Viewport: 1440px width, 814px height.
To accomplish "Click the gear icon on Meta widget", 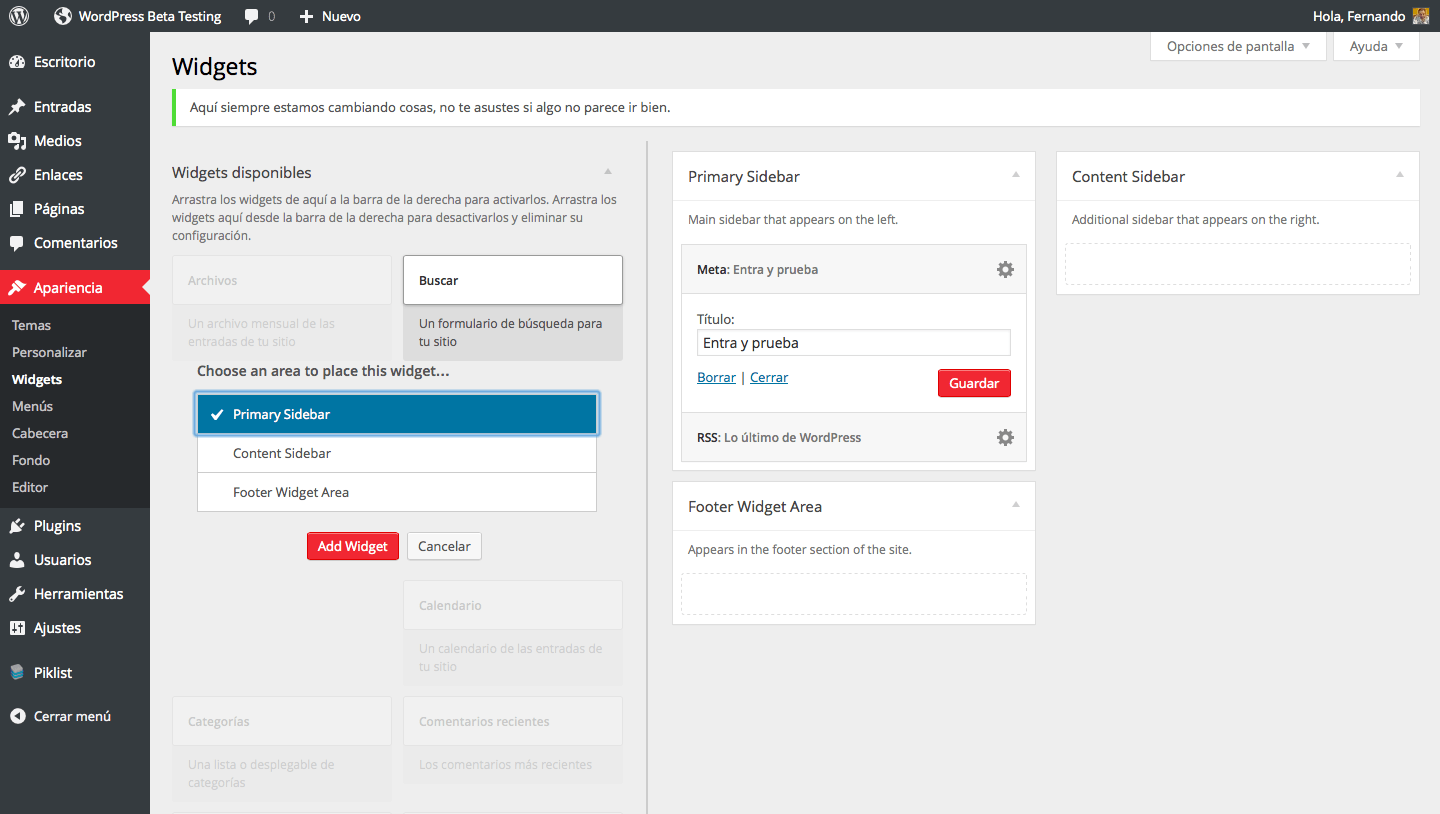I will pyautogui.click(x=1005, y=269).
